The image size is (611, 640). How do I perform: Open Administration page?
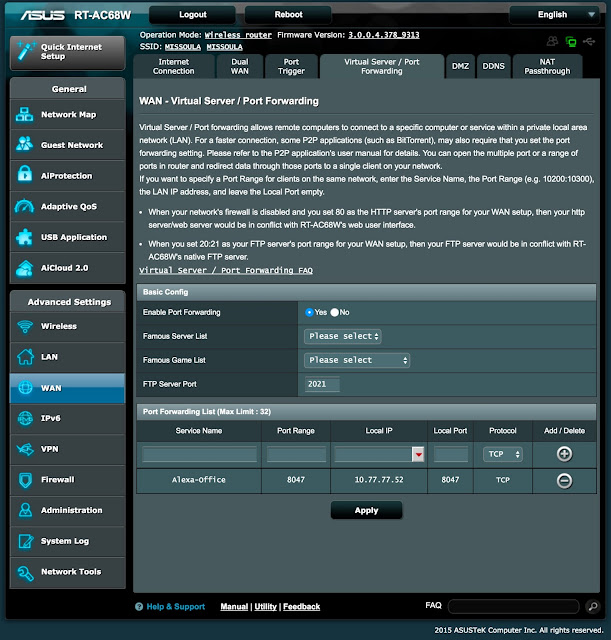[x=67, y=510]
